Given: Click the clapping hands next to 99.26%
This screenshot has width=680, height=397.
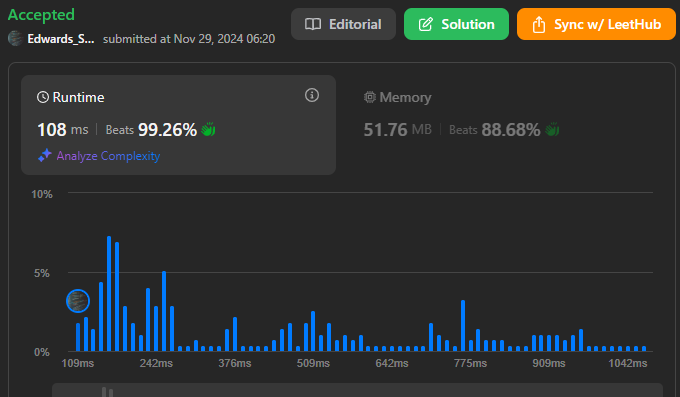Looking at the screenshot, I should [208, 129].
